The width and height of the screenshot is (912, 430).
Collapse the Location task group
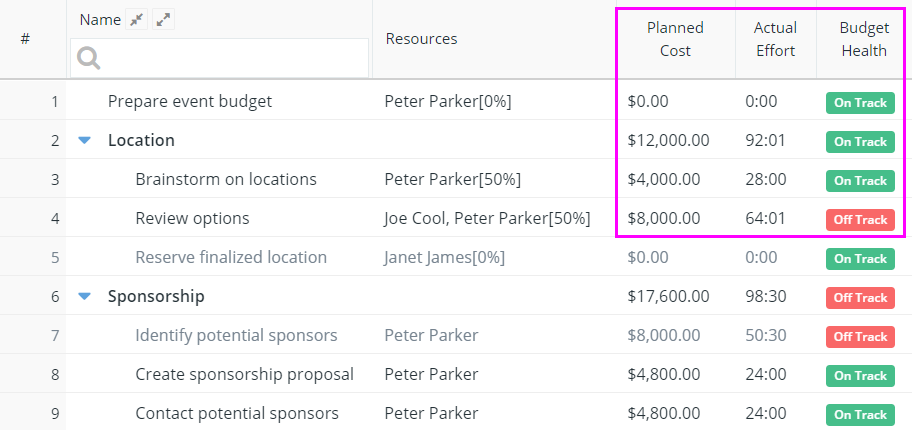click(85, 140)
